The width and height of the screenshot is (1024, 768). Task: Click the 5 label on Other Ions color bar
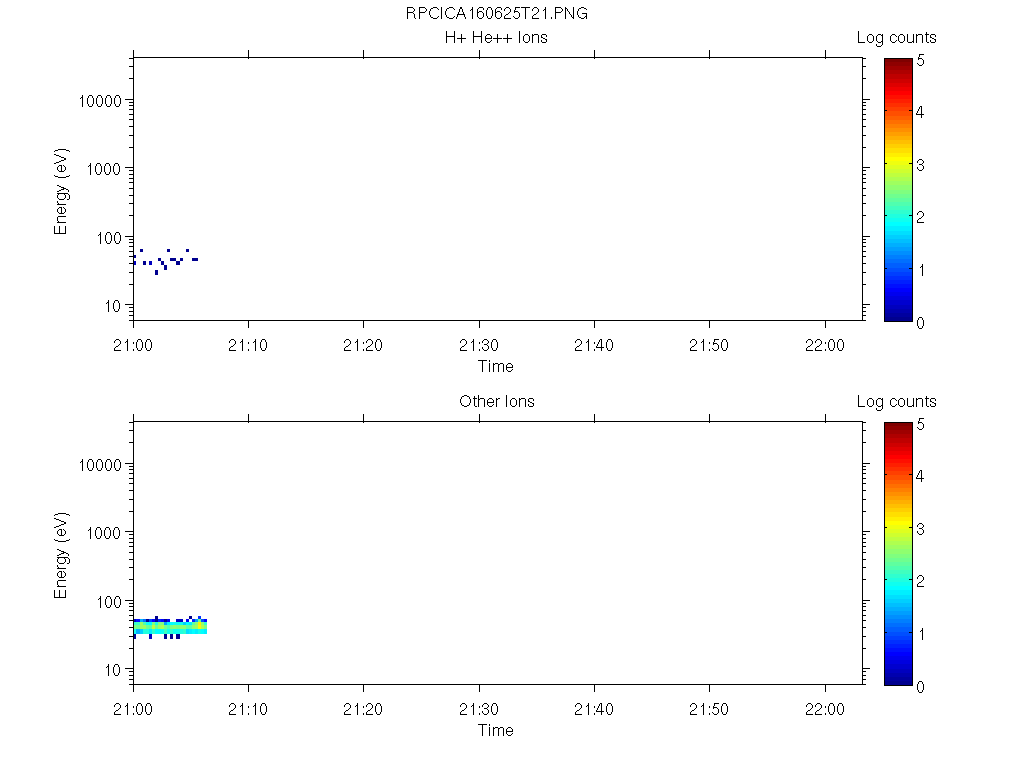pyautogui.click(x=920, y=424)
